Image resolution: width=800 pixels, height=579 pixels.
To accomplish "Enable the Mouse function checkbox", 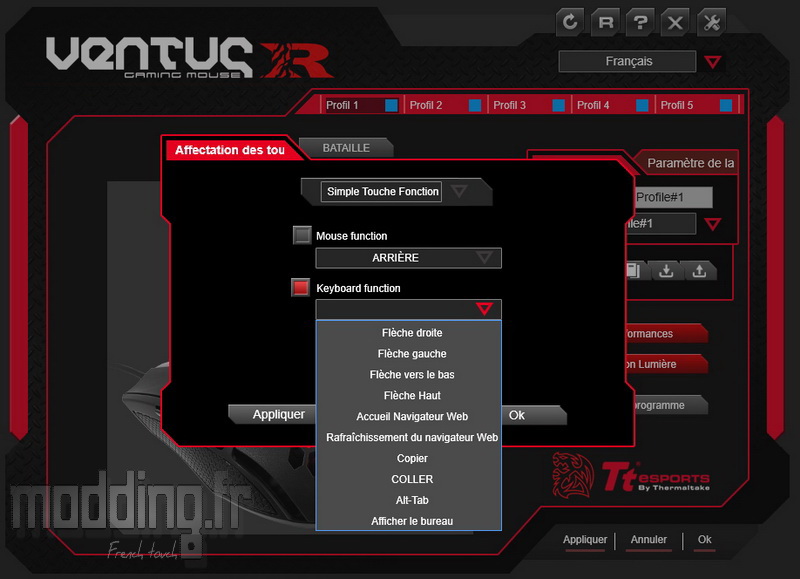I will click(x=302, y=235).
